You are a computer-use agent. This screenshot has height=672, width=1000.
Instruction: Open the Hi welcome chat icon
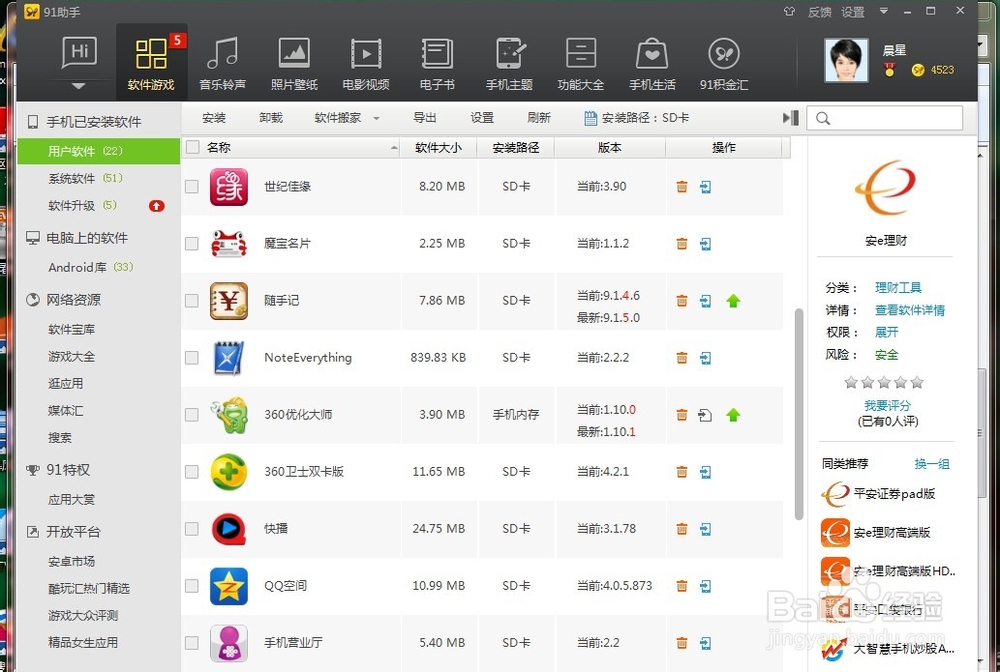[x=80, y=52]
